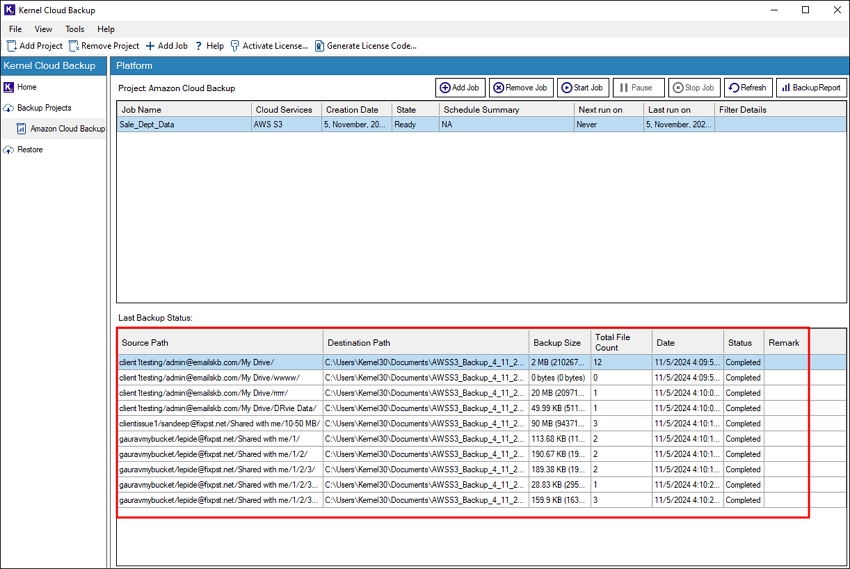Click the Remove Job button
Image resolution: width=850 pixels, height=569 pixels.
[x=521, y=88]
